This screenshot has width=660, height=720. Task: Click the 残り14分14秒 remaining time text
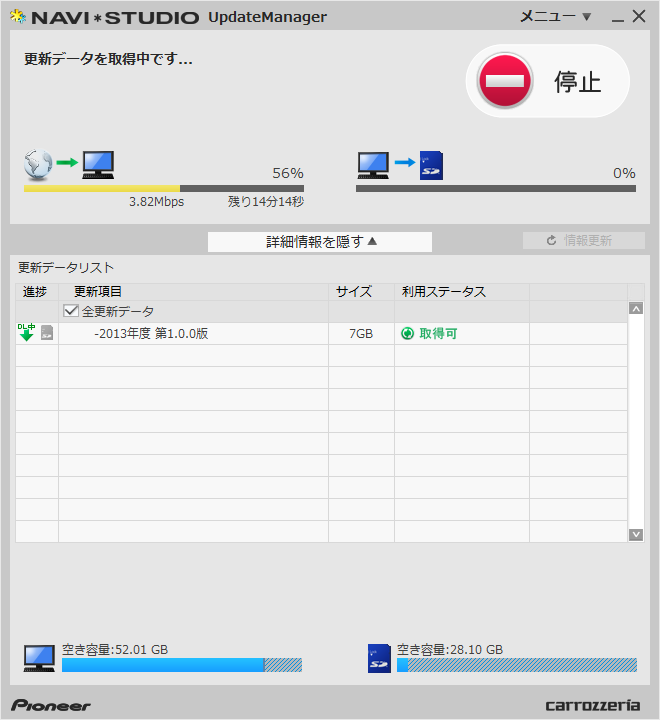coord(266,202)
